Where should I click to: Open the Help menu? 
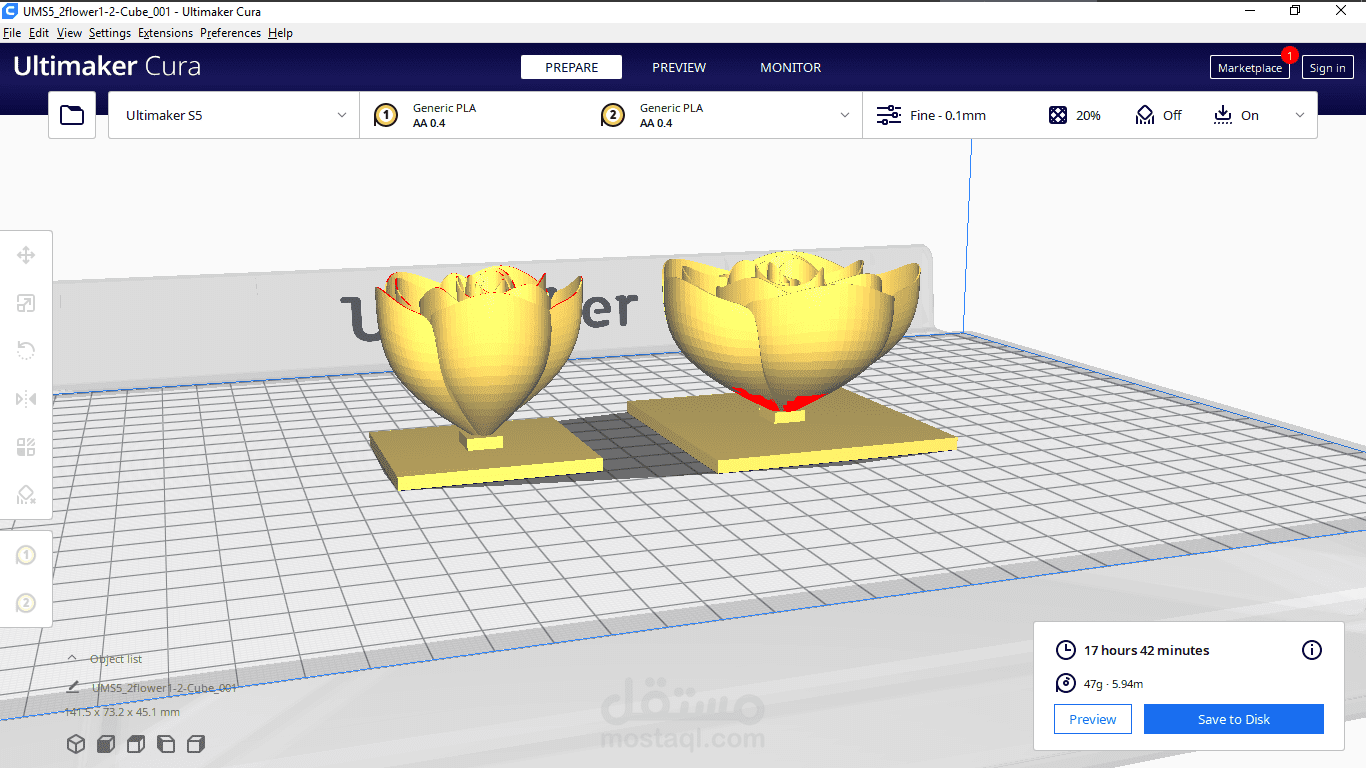(x=280, y=33)
